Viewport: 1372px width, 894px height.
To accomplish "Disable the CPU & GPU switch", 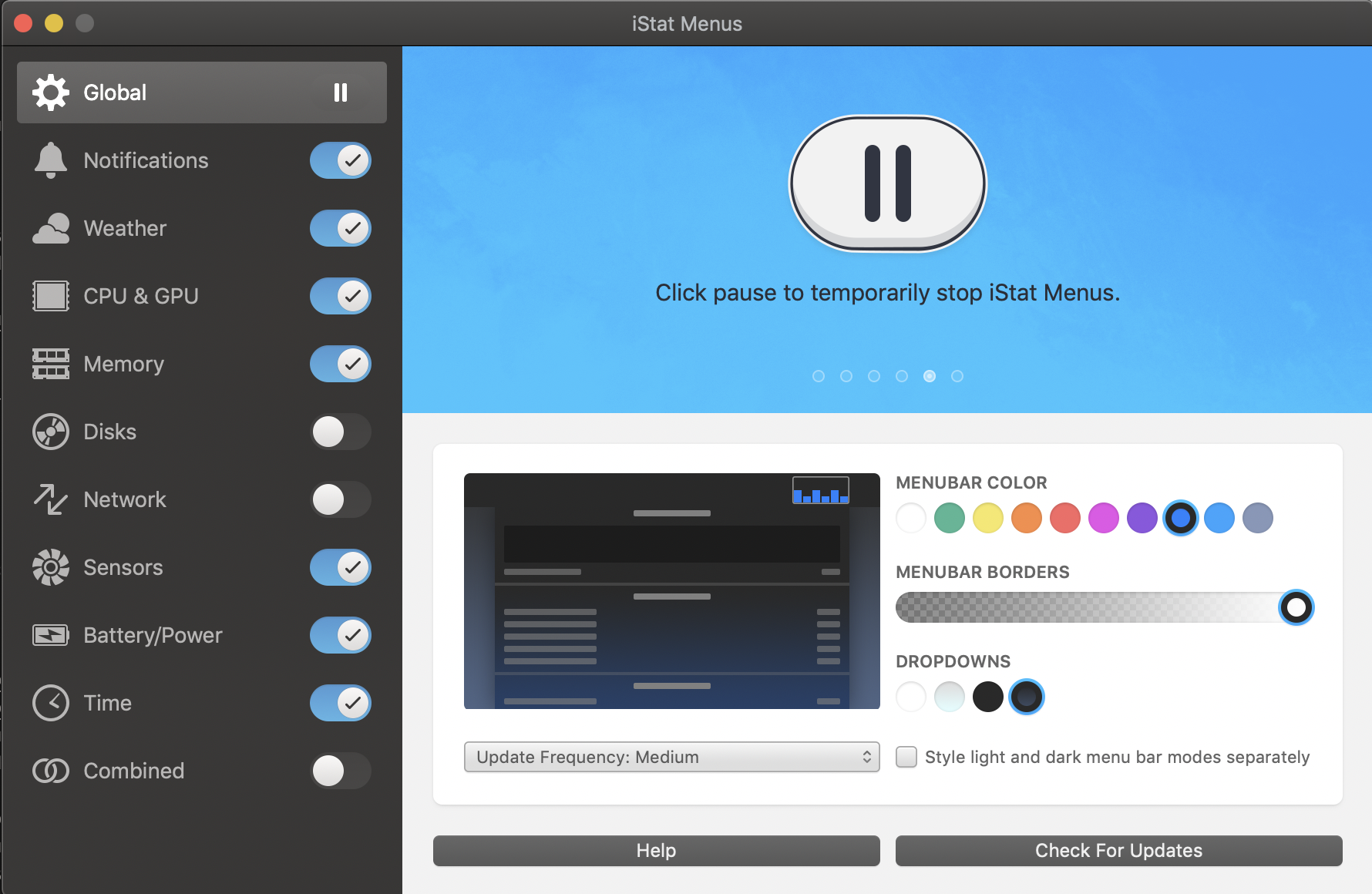I will (341, 296).
